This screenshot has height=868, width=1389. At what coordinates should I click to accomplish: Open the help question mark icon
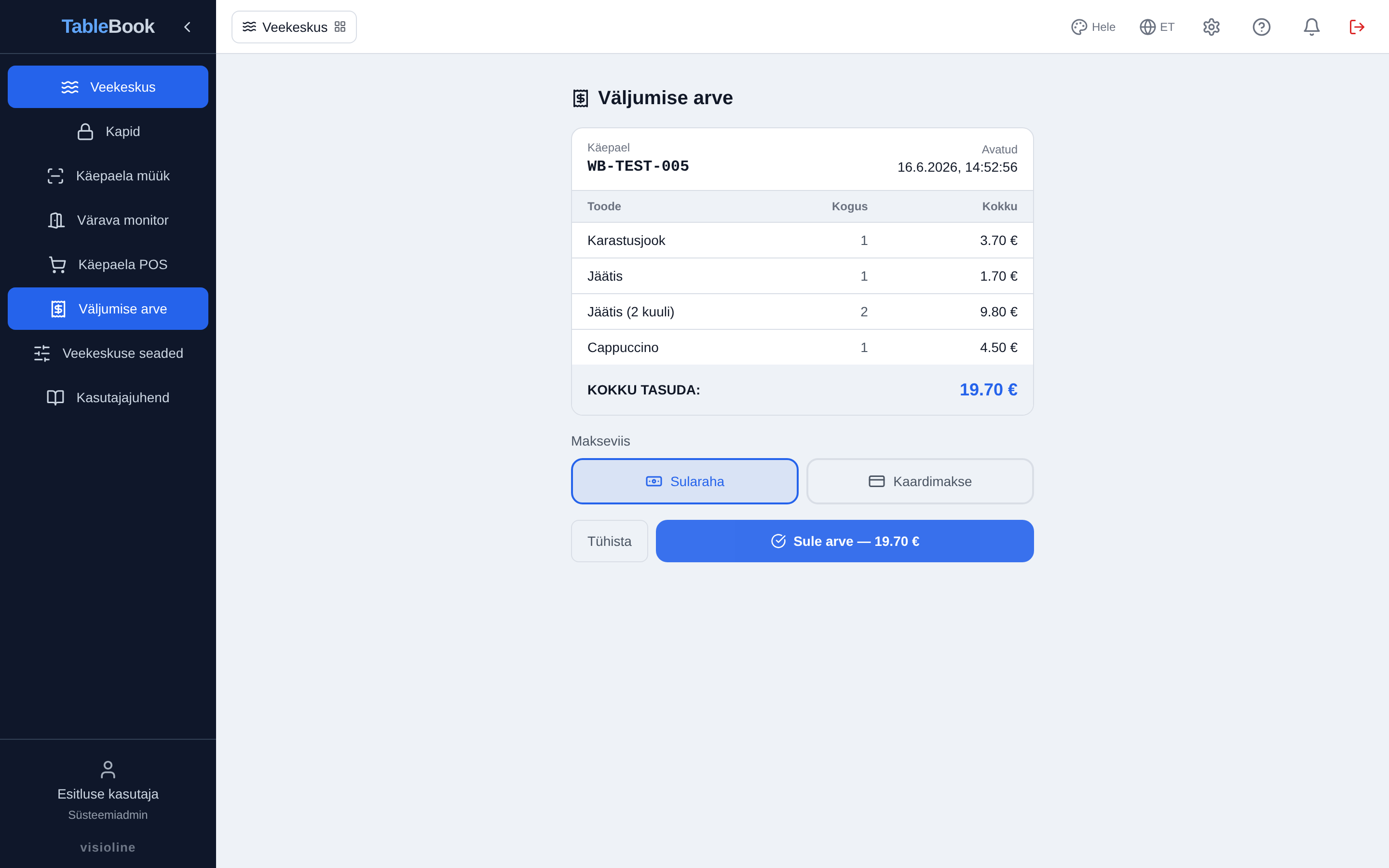[1261, 27]
